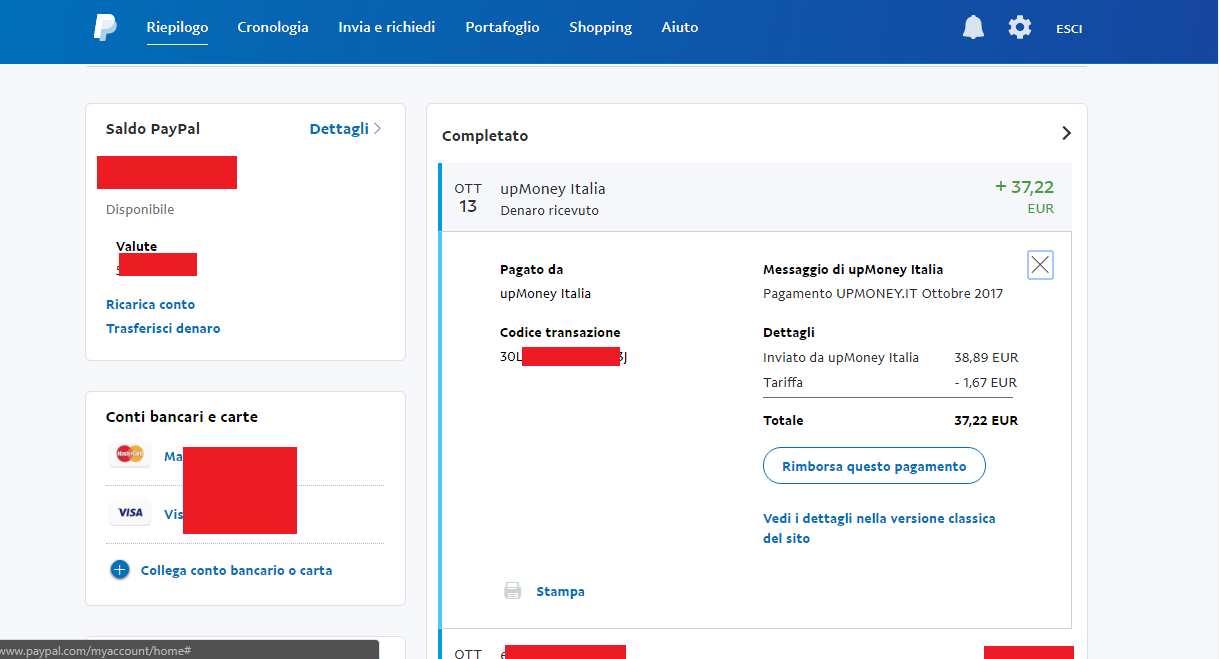The width and height of the screenshot is (1219, 659).
Task: Click the 38,89 EUR sent amount
Action: coord(986,357)
